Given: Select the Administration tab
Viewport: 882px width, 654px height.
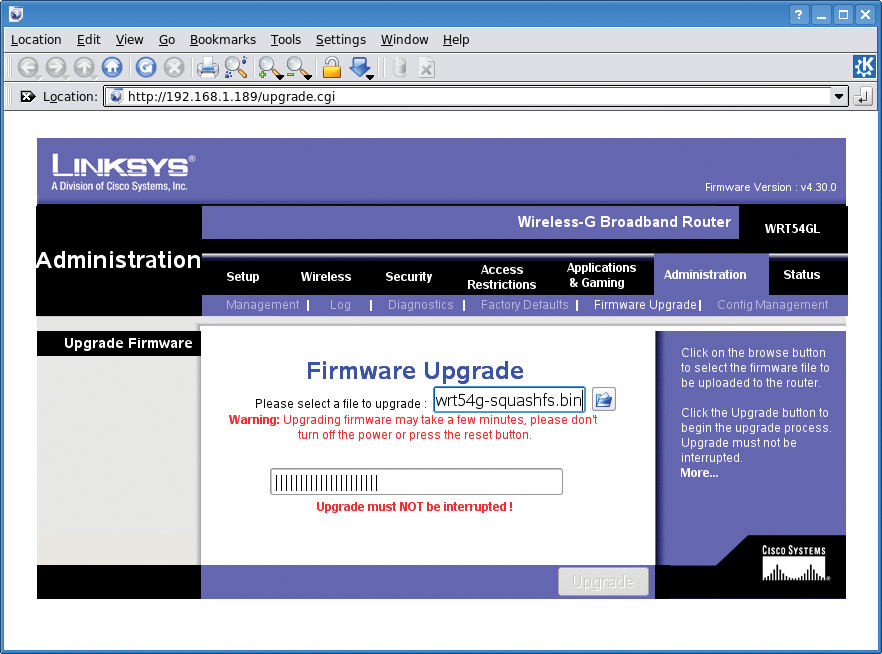Looking at the screenshot, I should coord(705,275).
